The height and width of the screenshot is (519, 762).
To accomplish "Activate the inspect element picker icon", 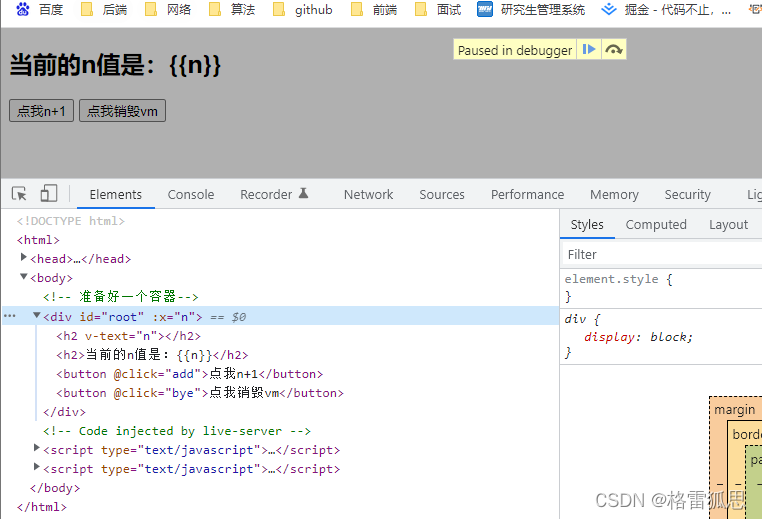I will (x=20, y=194).
